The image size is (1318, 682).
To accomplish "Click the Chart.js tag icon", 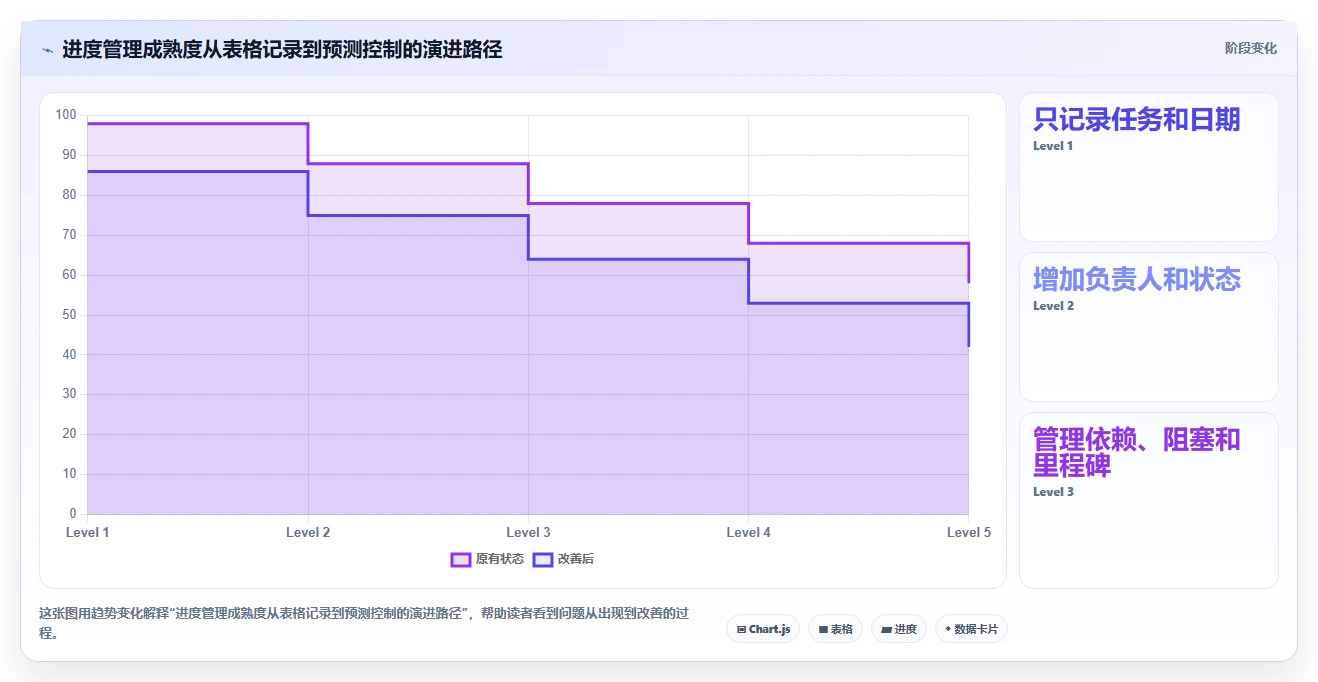I will coord(741,629).
